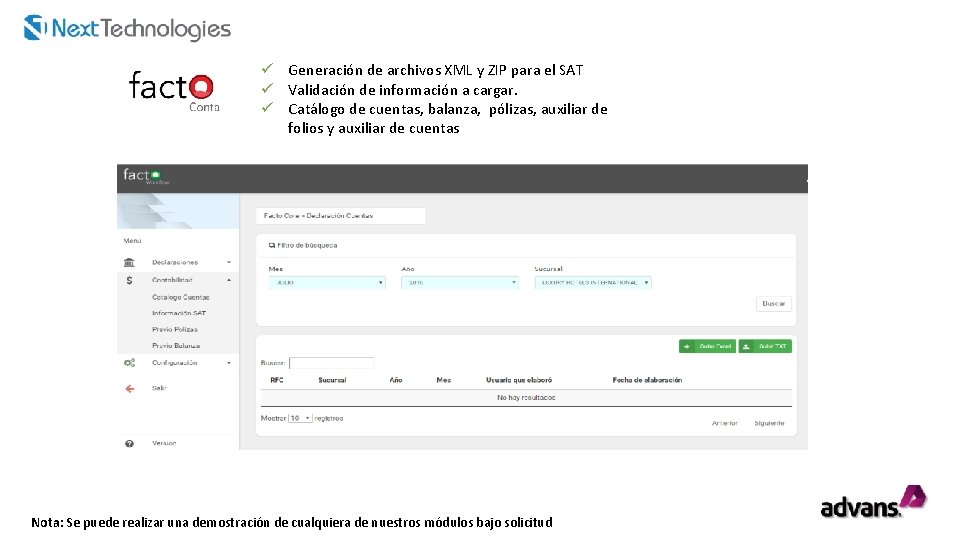The height and width of the screenshot is (540, 960).
Task: Collapse the Contabilidad menu arrow
Action: [x=229, y=280]
